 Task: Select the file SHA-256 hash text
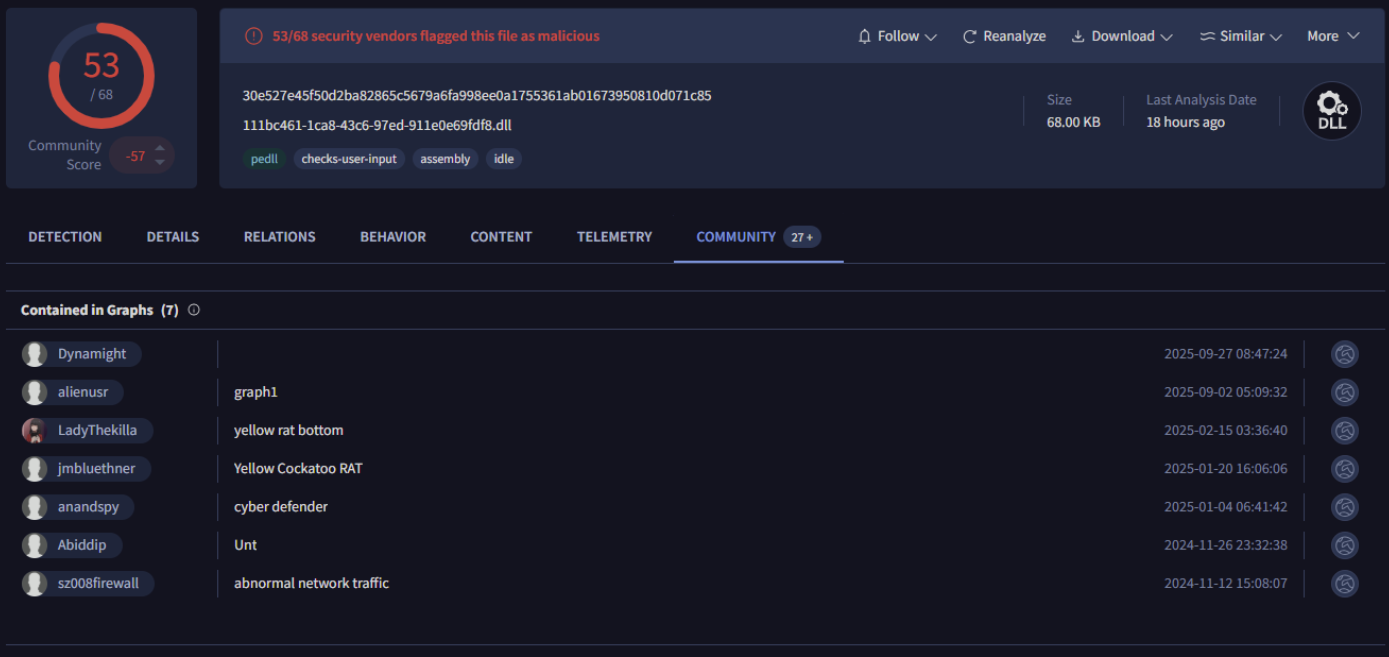(477, 96)
